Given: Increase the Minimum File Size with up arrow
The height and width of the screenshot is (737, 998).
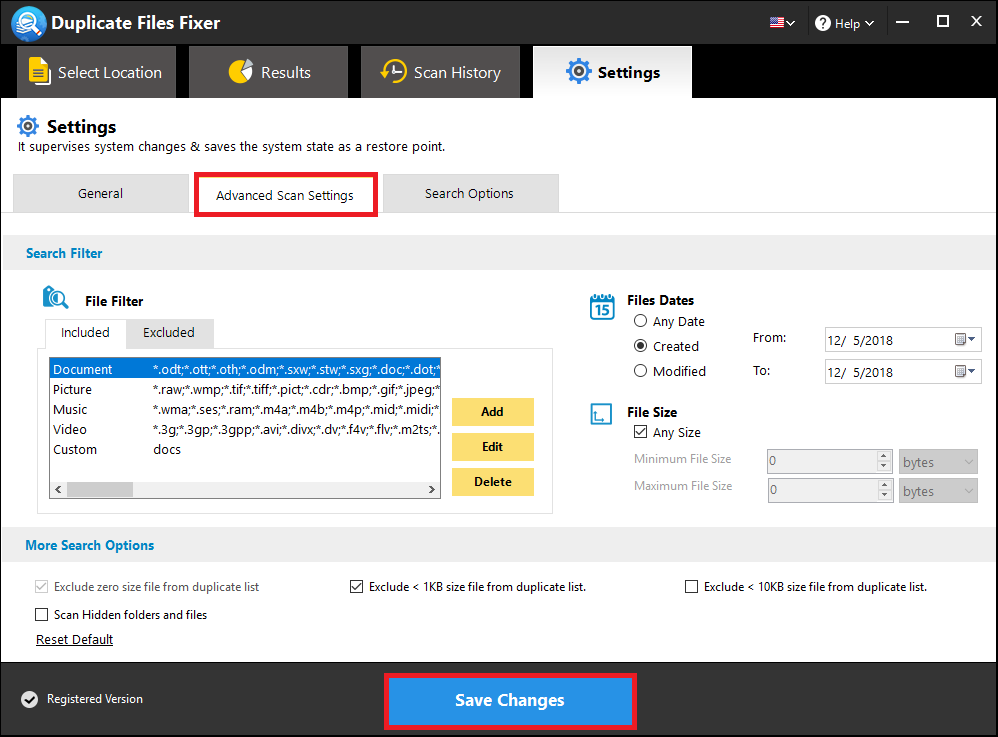Looking at the screenshot, I should tap(883, 456).
